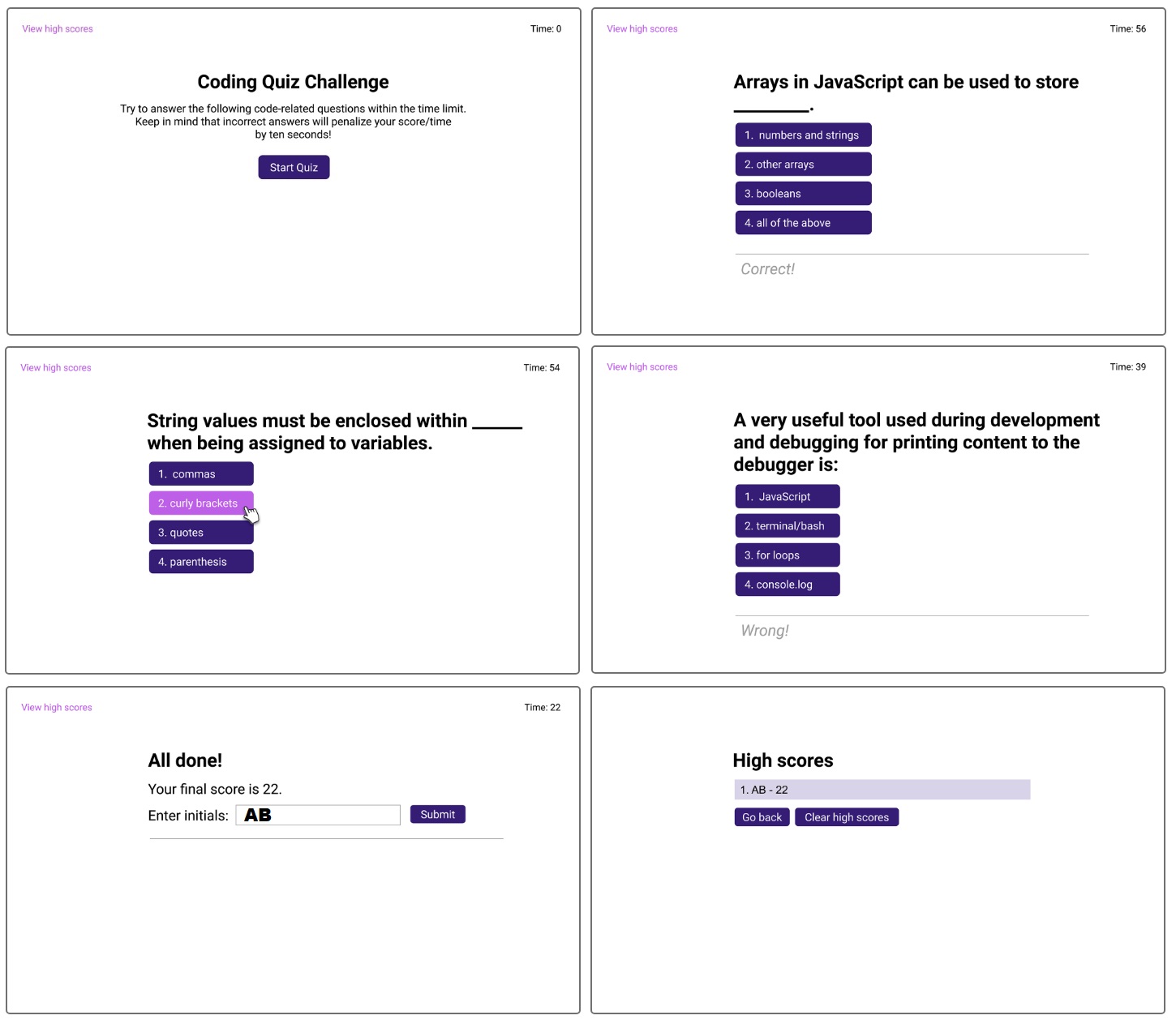Select the '2. terminal/bash' option
The image size is (1176, 1024).
pyautogui.click(x=788, y=526)
